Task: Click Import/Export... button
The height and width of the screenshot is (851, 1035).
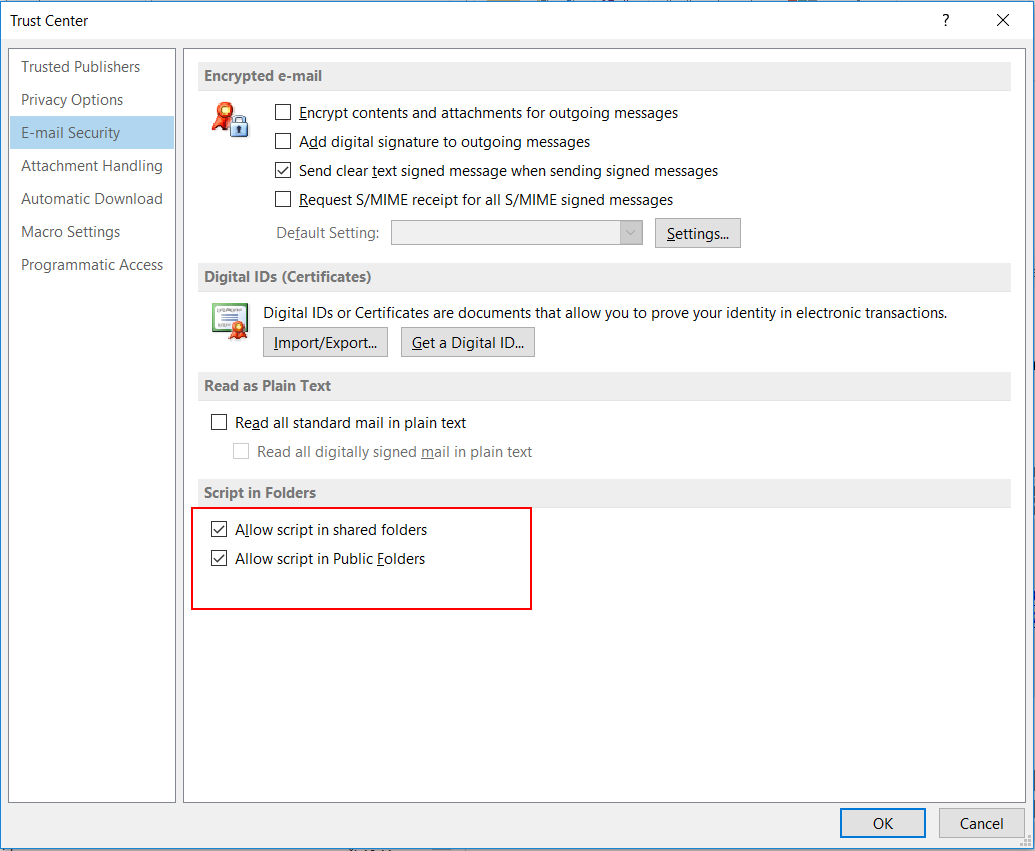Action: [x=325, y=343]
